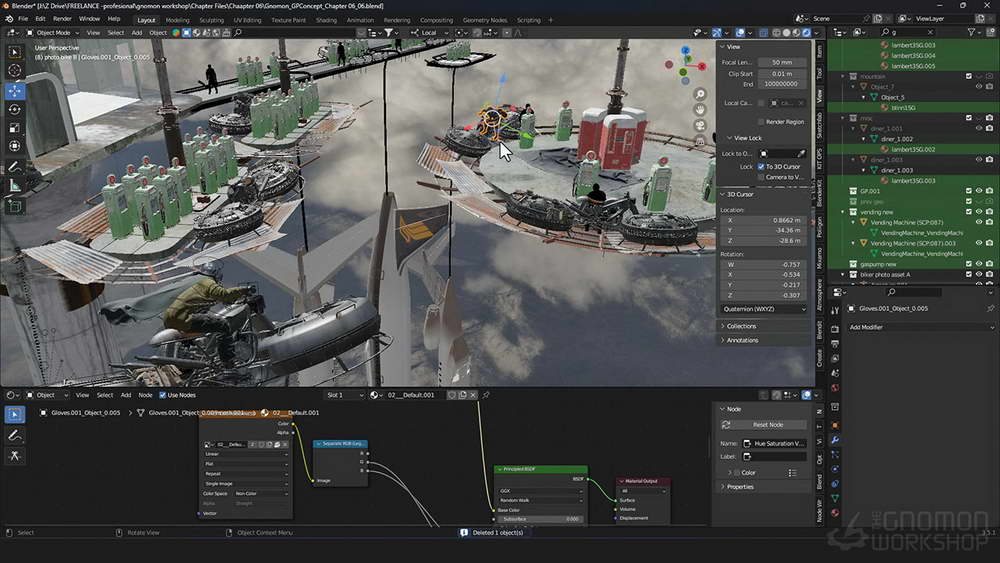Open the Add Modifier dropdown
1000x563 pixels.
pos(921,327)
